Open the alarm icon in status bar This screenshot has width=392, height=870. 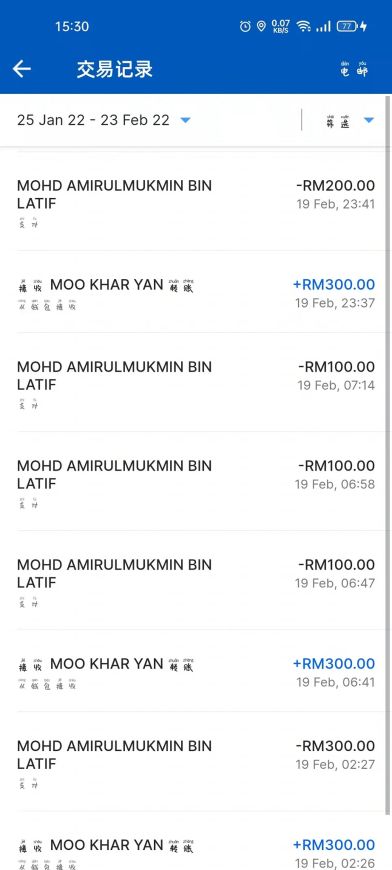click(x=245, y=26)
